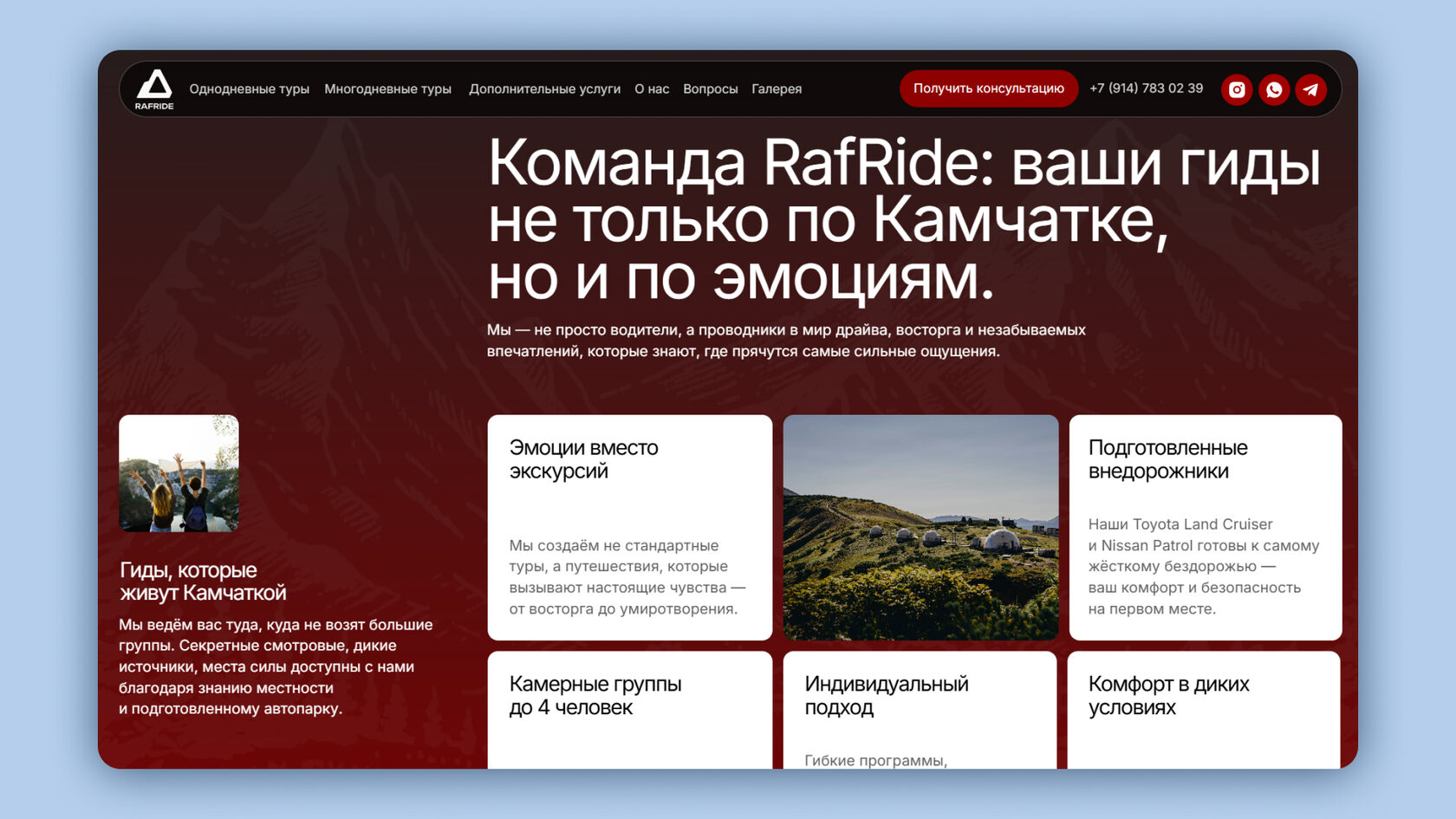Screen dimensions: 1456x819
Task: Click the Гиды, которые живут Камчаткой heading
Action: tap(203, 582)
